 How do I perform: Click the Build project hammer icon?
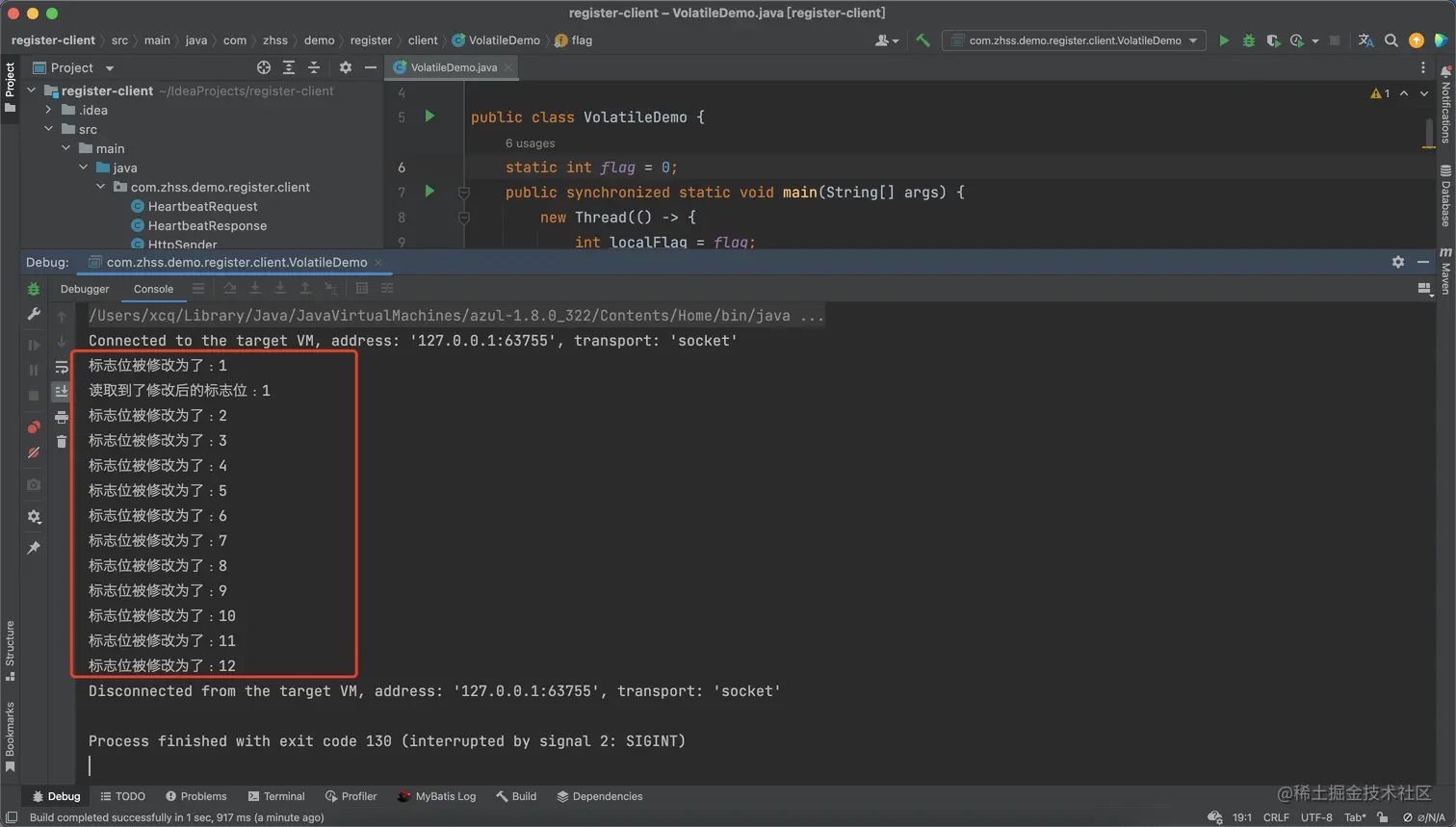[x=923, y=40]
